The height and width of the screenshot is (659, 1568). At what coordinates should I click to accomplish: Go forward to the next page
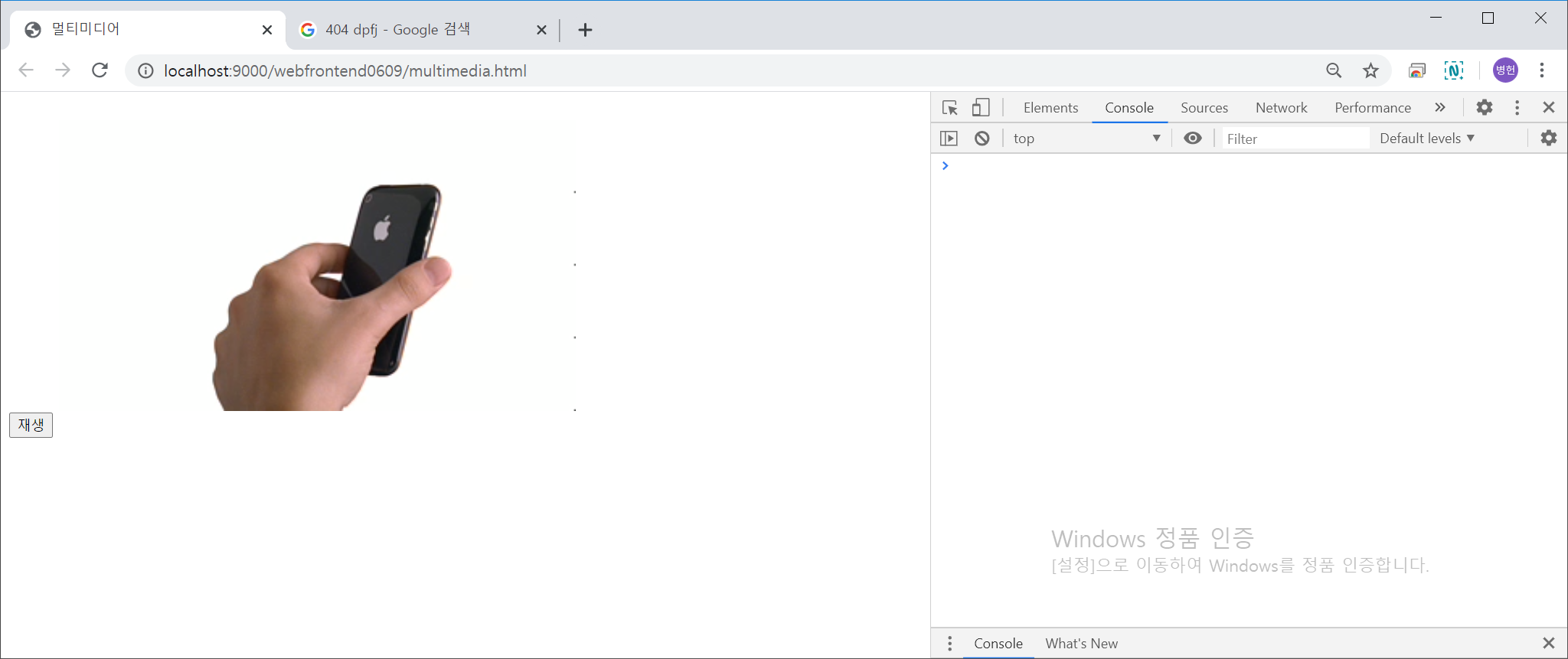(63, 70)
